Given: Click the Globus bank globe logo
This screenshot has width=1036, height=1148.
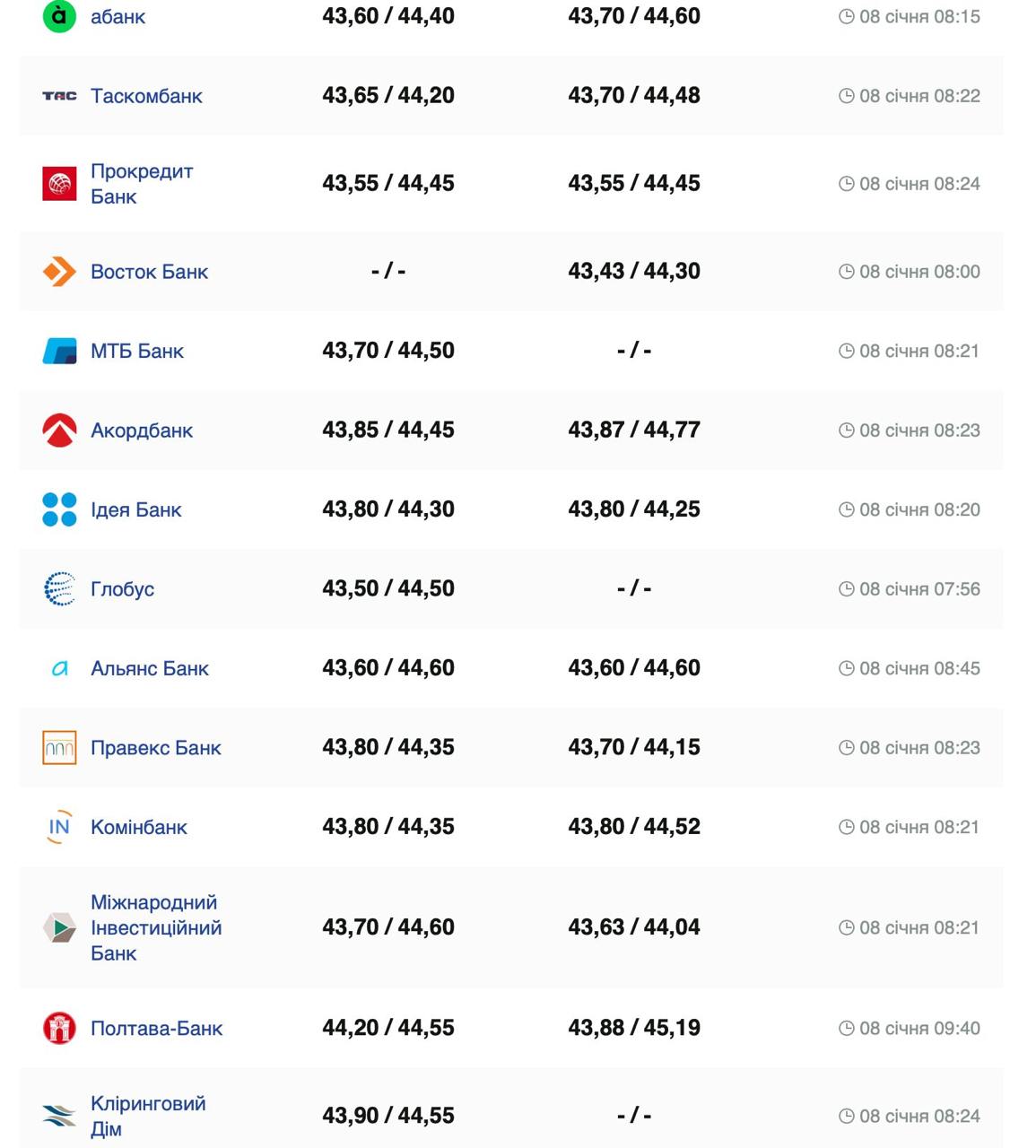Looking at the screenshot, I should pos(59,589).
